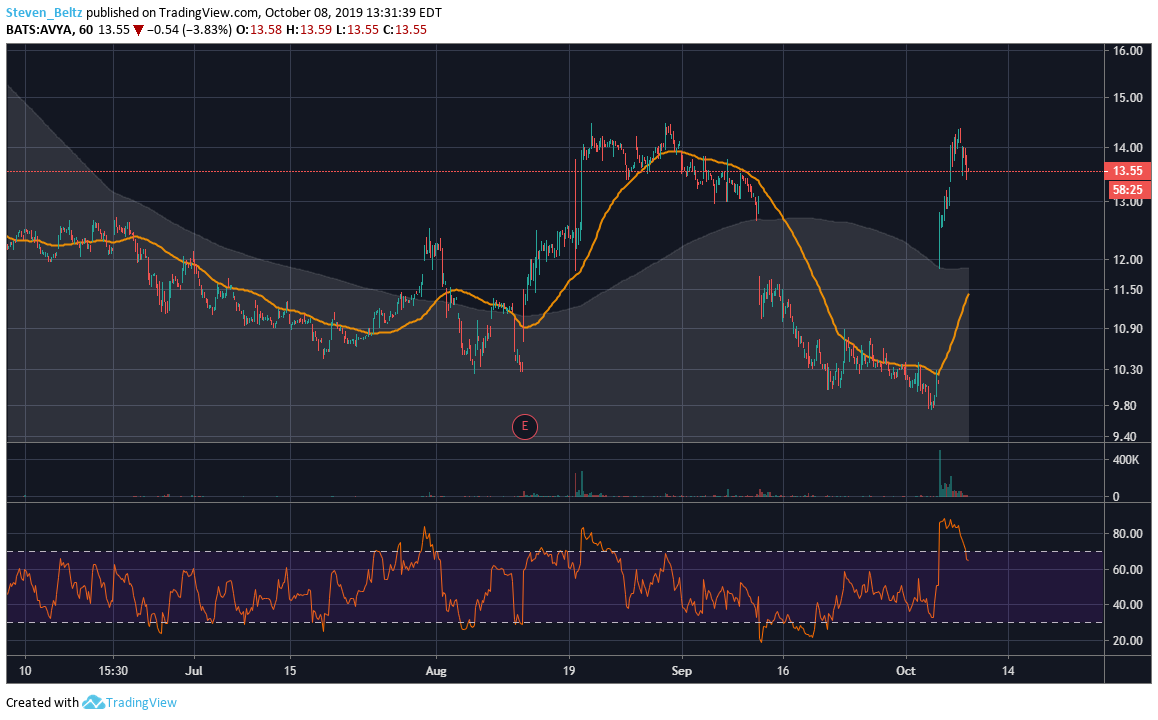The width and height of the screenshot is (1158, 720).
Task: Click the 80.00 RSI axis label
Action: [x=1128, y=533]
